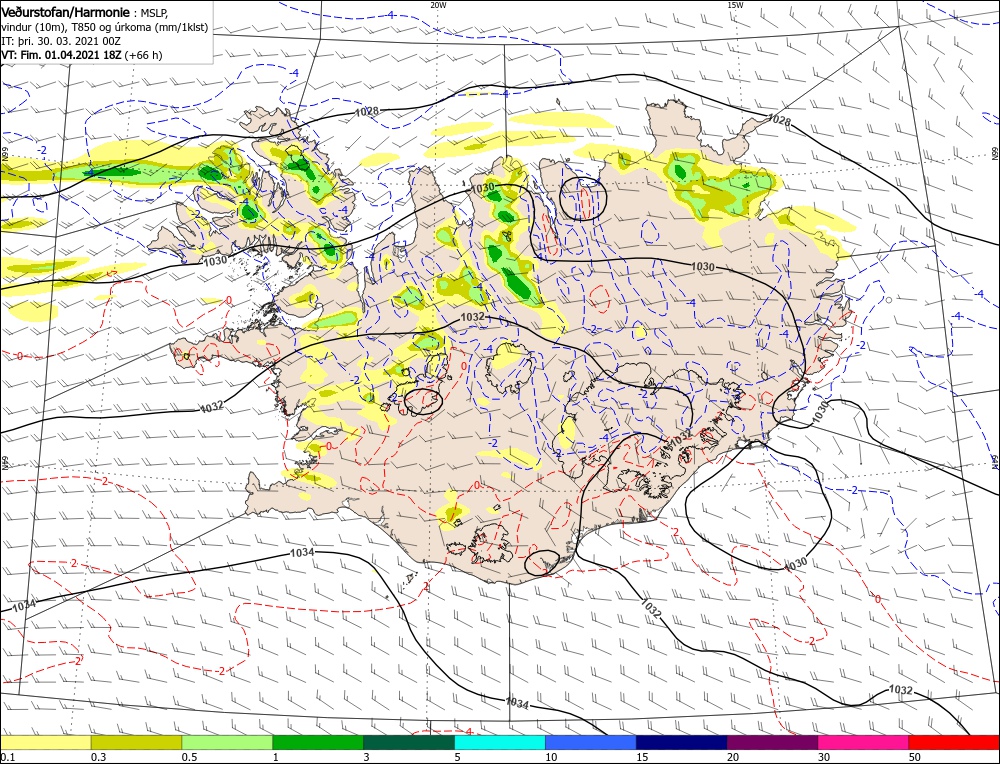Click the navy 15–20 legend swatch
The height and width of the screenshot is (764, 1000).
pyautogui.click(x=682, y=742)
